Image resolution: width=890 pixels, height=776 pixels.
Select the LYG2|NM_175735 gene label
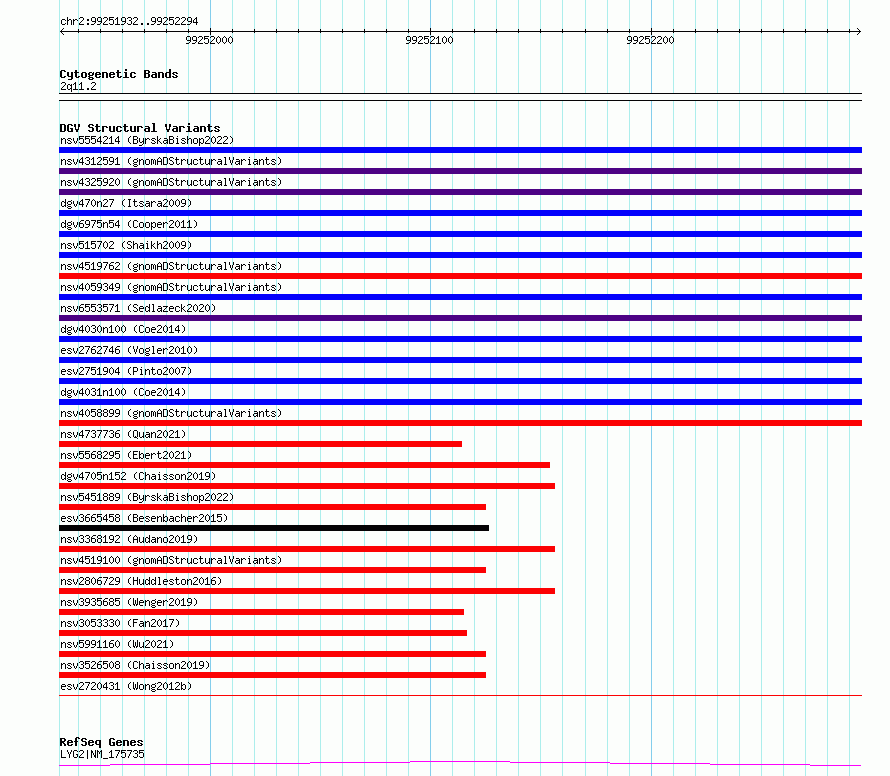102,754
